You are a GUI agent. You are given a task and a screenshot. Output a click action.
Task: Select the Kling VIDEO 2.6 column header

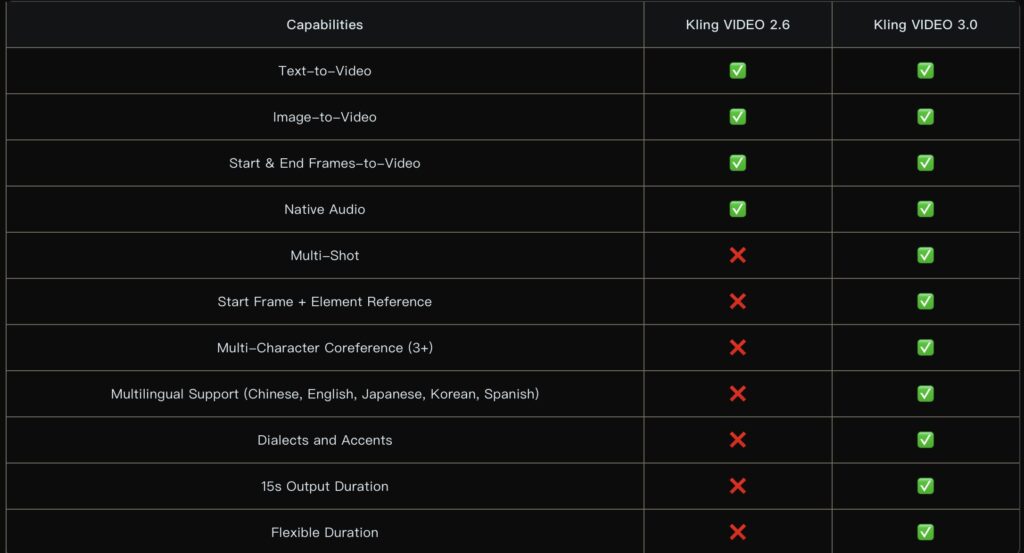click(738, 25)
